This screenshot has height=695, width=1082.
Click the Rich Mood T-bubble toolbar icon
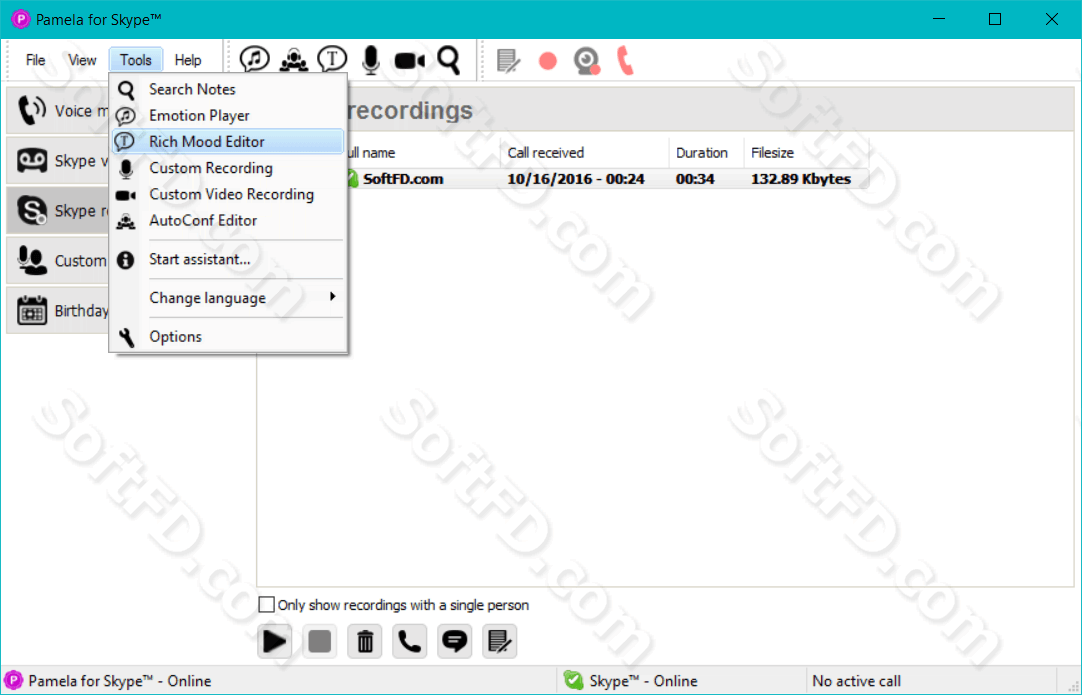pyautogui.click(x=332, y=59)
